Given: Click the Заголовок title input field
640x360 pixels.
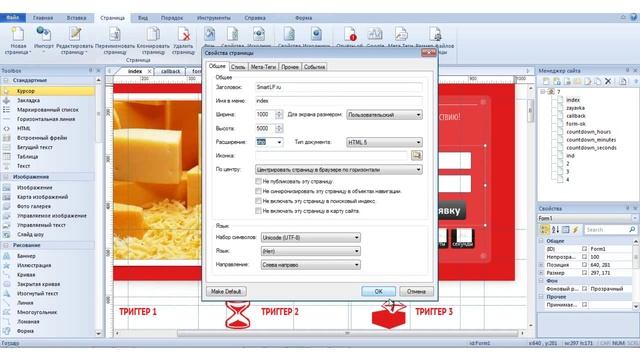Looking at the screenshot, I should coord(338,87).
